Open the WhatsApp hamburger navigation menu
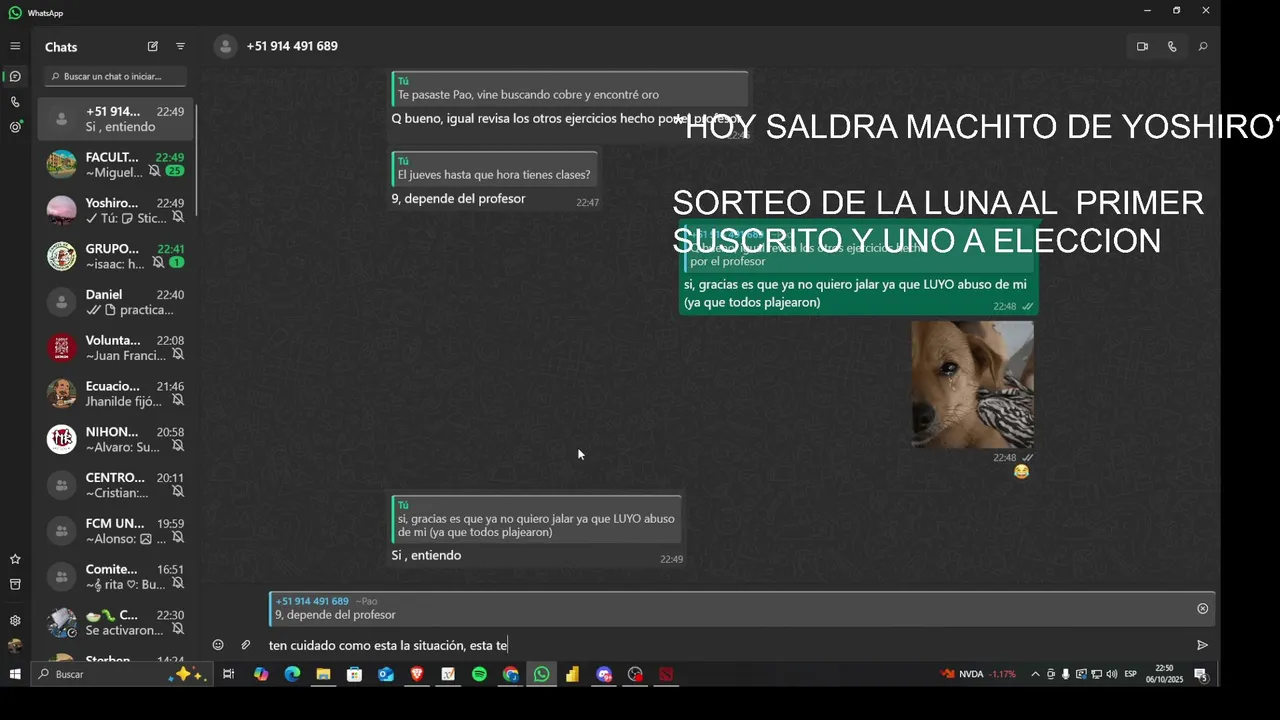This screenshot has height=720, width=1280. 15,46
